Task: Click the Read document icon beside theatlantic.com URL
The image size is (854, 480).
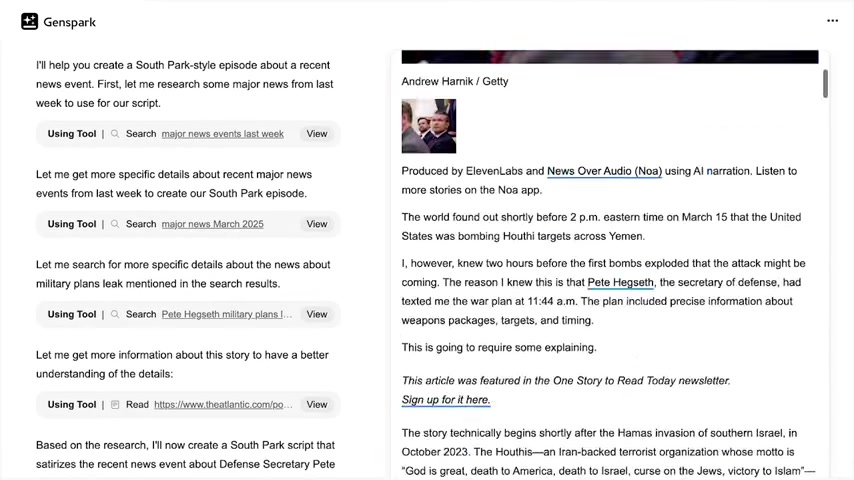Action: point(116,405)
